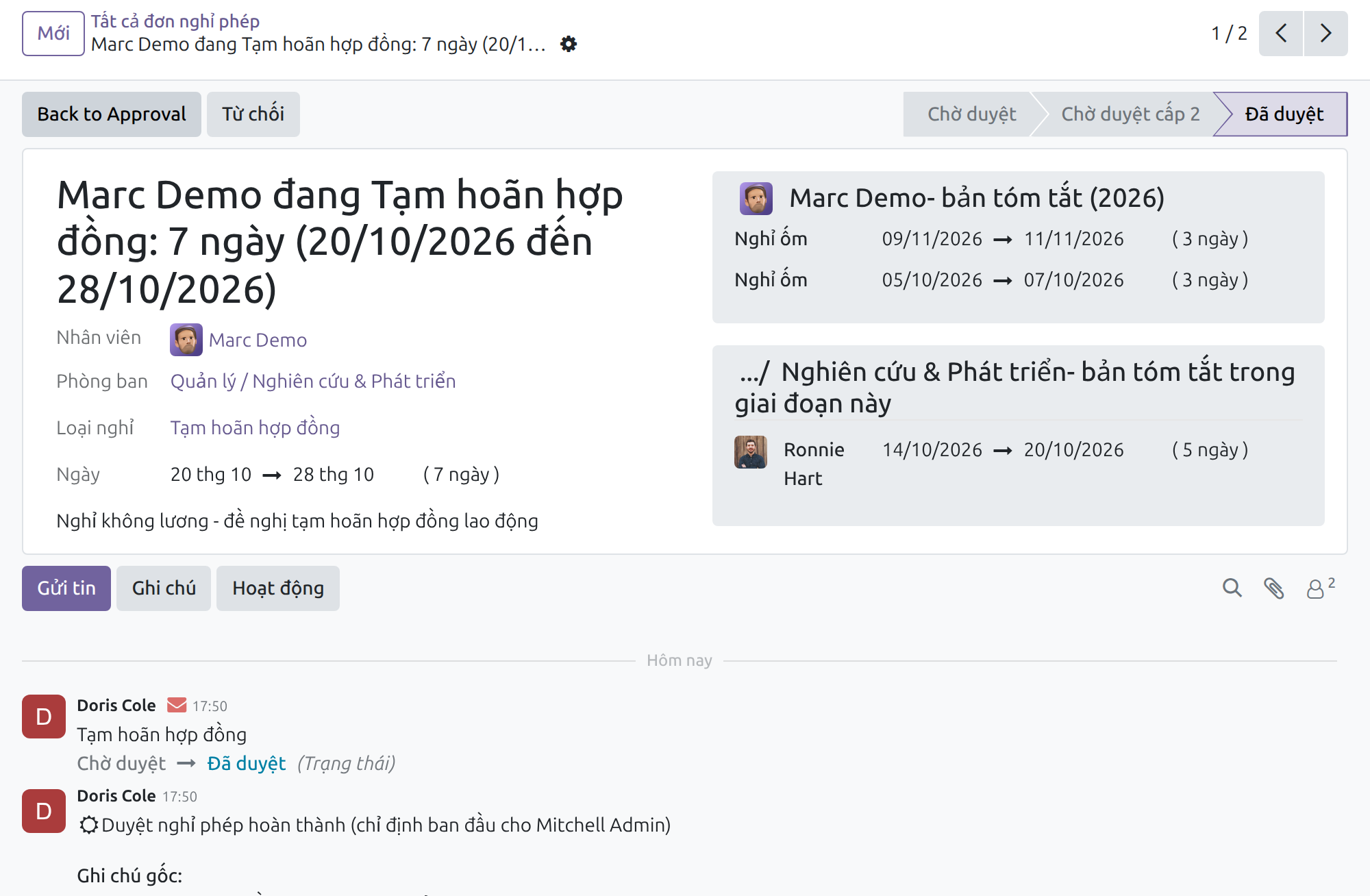Open attachments via the paperclip icon
Screen dimensions: 1370x896
click(1274, 588)
